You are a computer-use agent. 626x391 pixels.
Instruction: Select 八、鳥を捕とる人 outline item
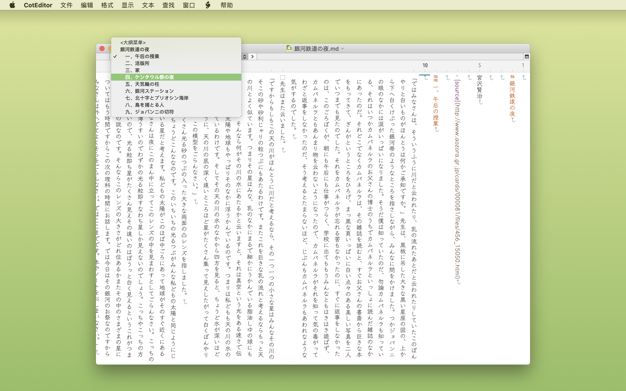click(176, 105)
